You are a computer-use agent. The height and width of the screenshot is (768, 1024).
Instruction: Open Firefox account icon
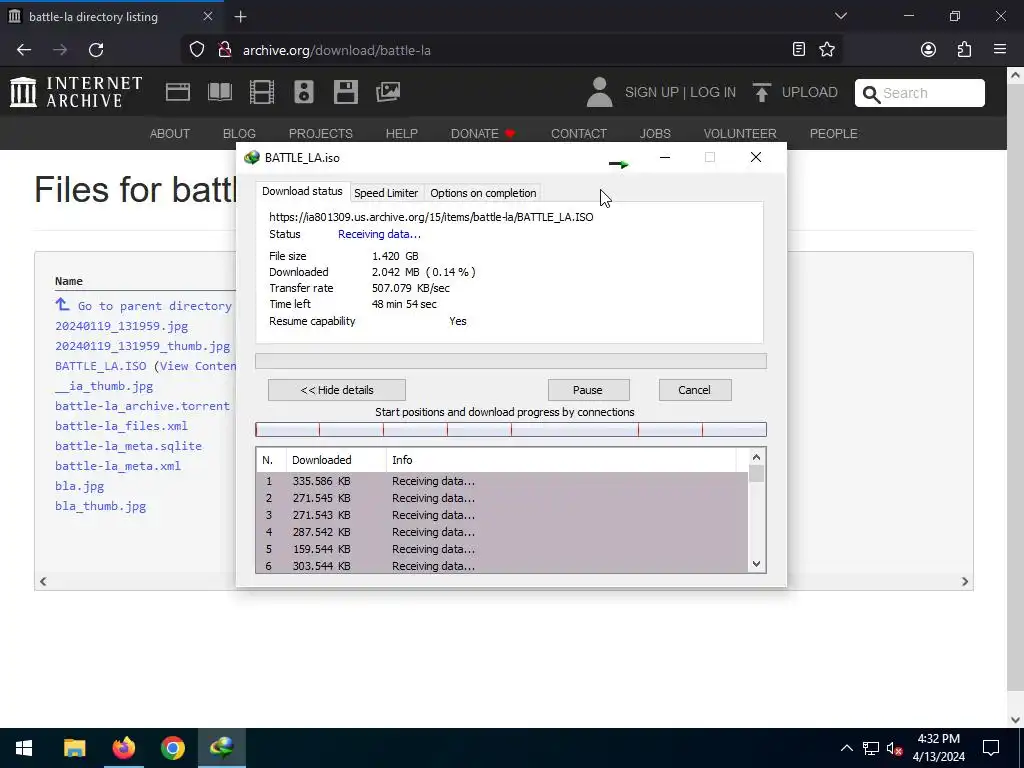click(x=929, y=50)
